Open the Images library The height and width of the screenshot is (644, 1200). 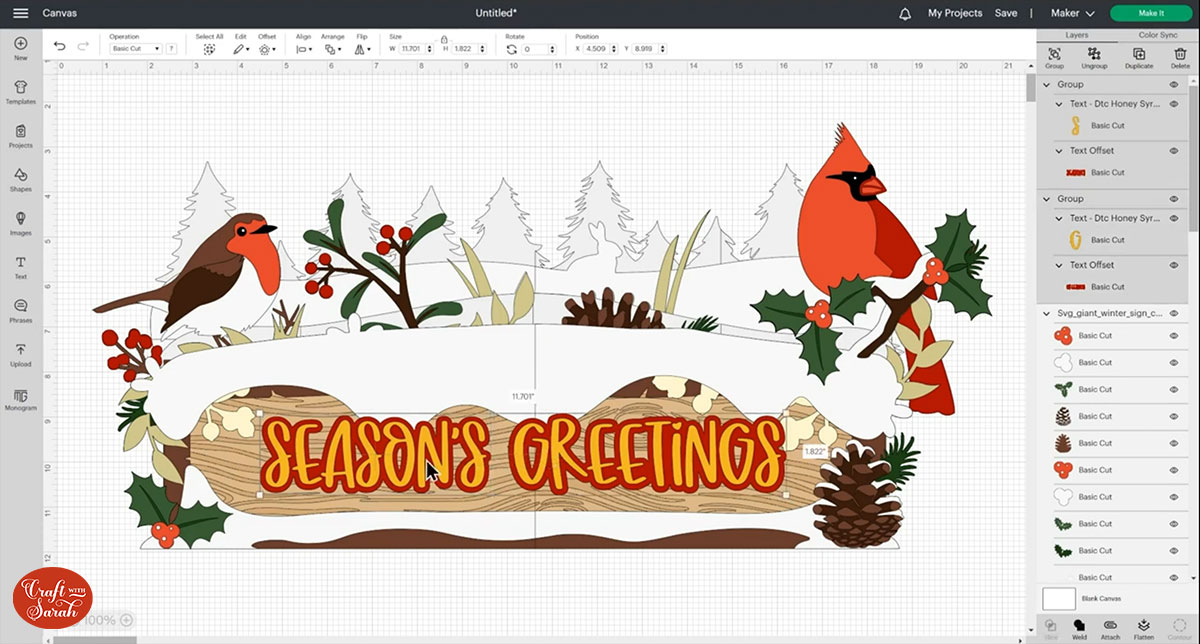20,223
